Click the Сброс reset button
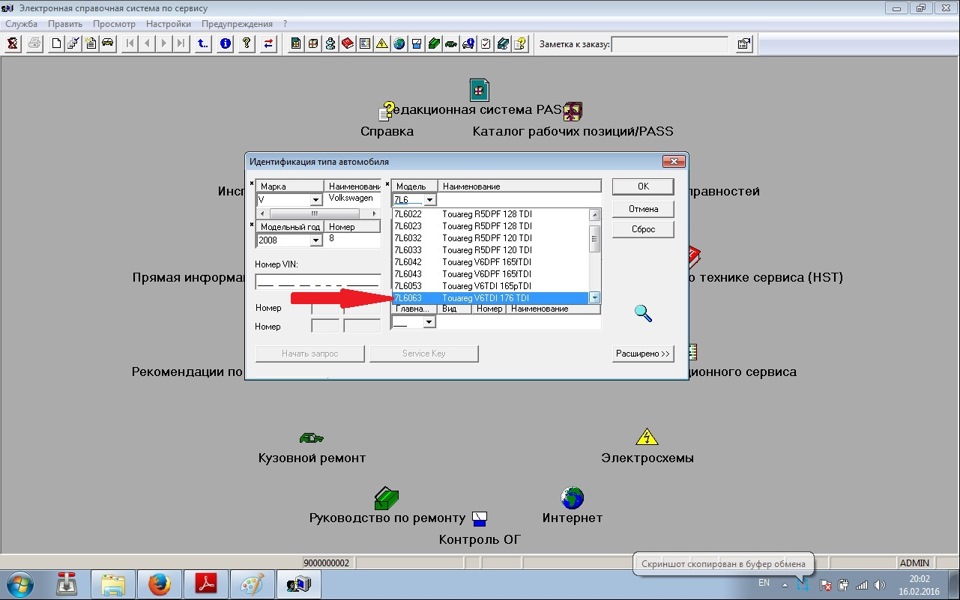This screenshot has width=960, height=600. pyautogui.click(x=643, y=229)
